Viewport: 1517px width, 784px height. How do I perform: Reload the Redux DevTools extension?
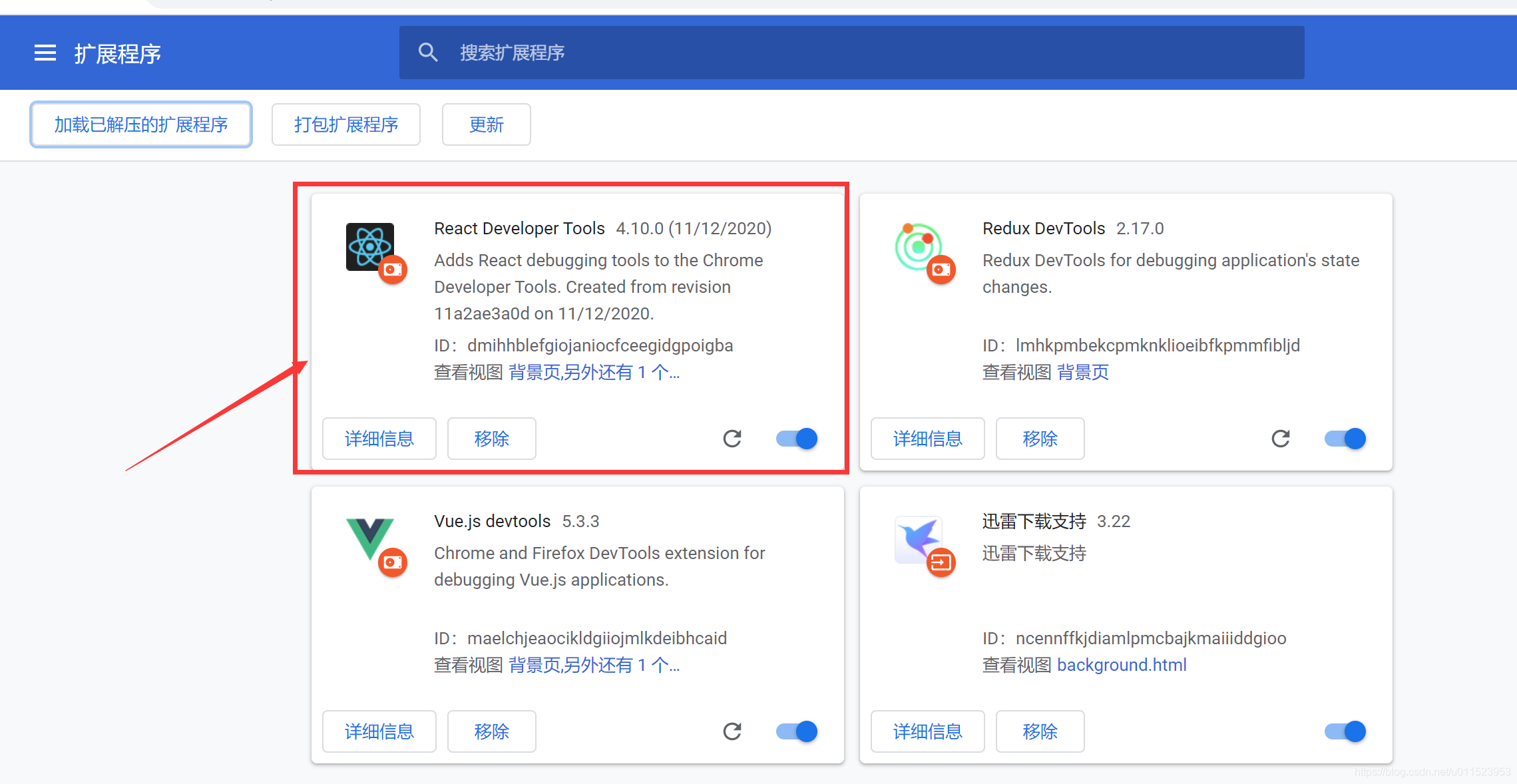[x=1281, y=439]
